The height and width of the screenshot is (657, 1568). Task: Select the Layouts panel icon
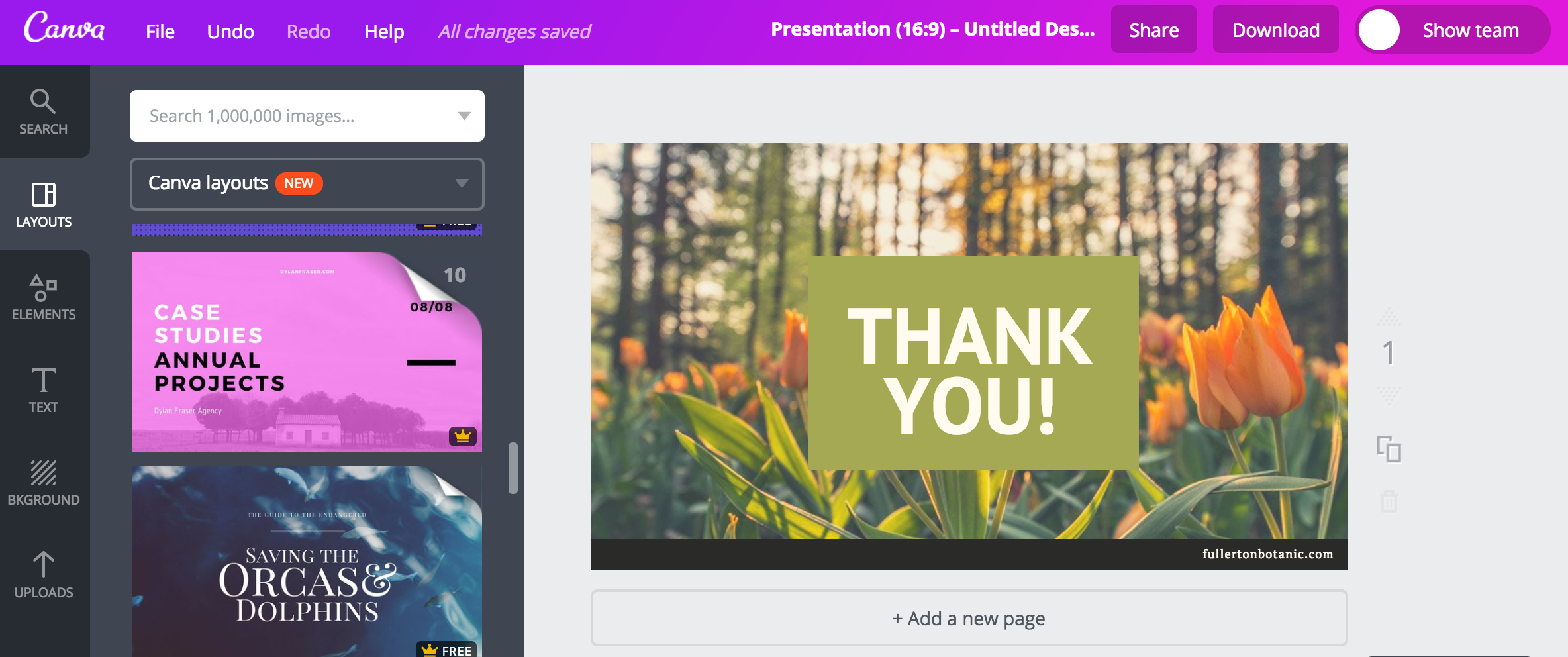coord(43,204)
